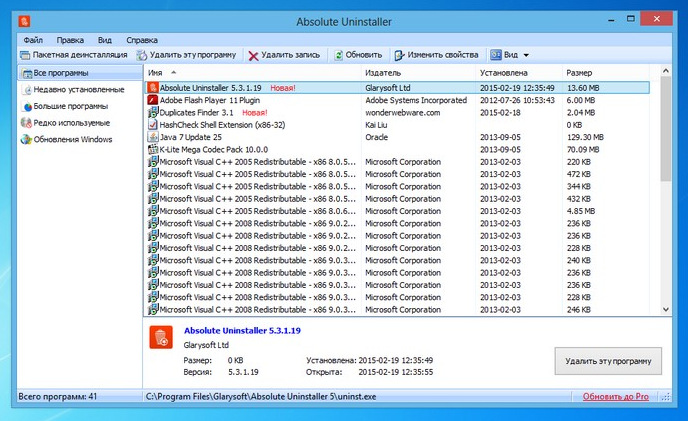This screenshot has width=688, height=421.
Task: Click the Kai Liu publisher cell
Action: 376,125
